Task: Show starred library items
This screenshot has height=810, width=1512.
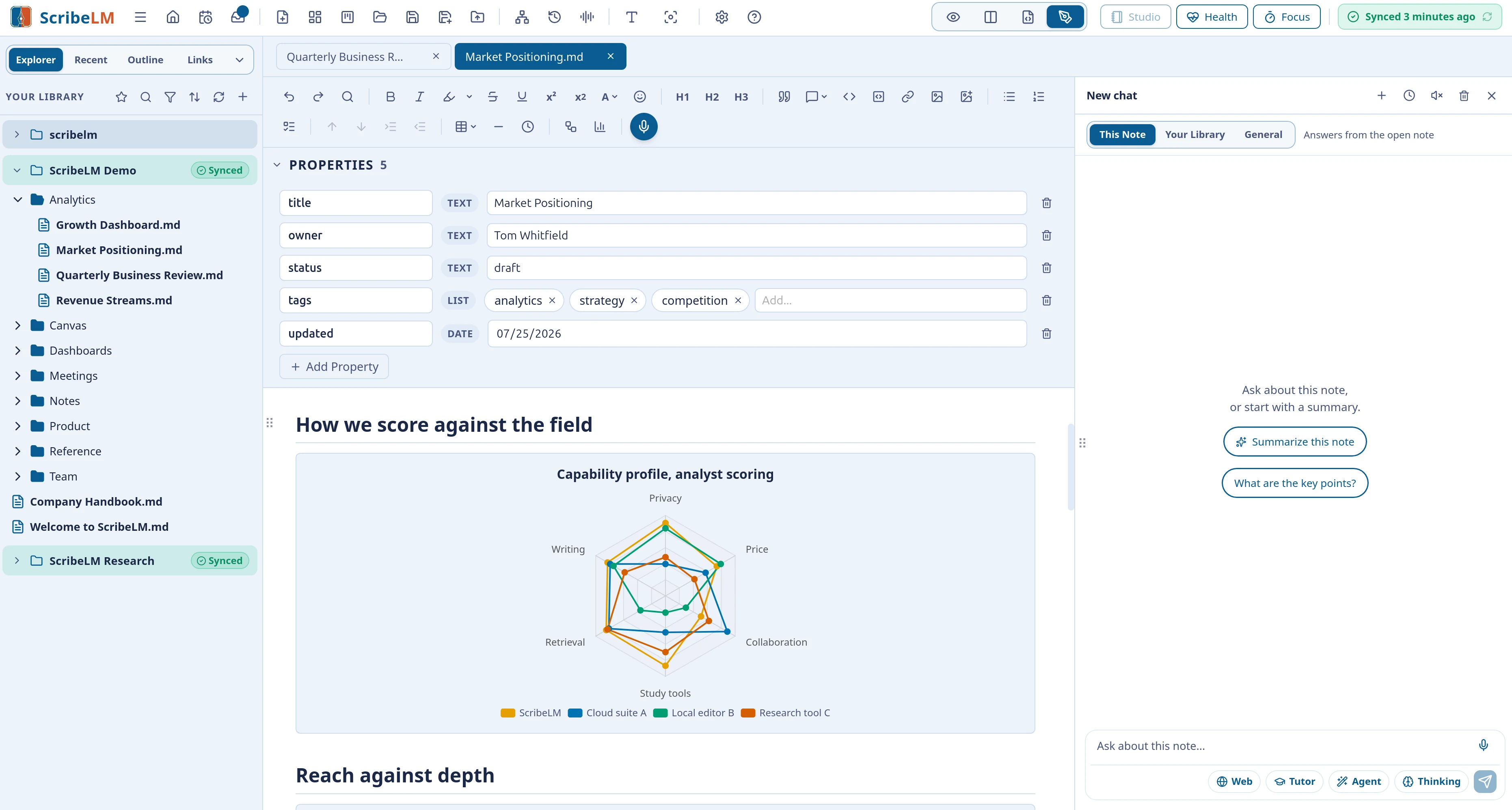Action: pyautogui.click(x=121, y=97)
